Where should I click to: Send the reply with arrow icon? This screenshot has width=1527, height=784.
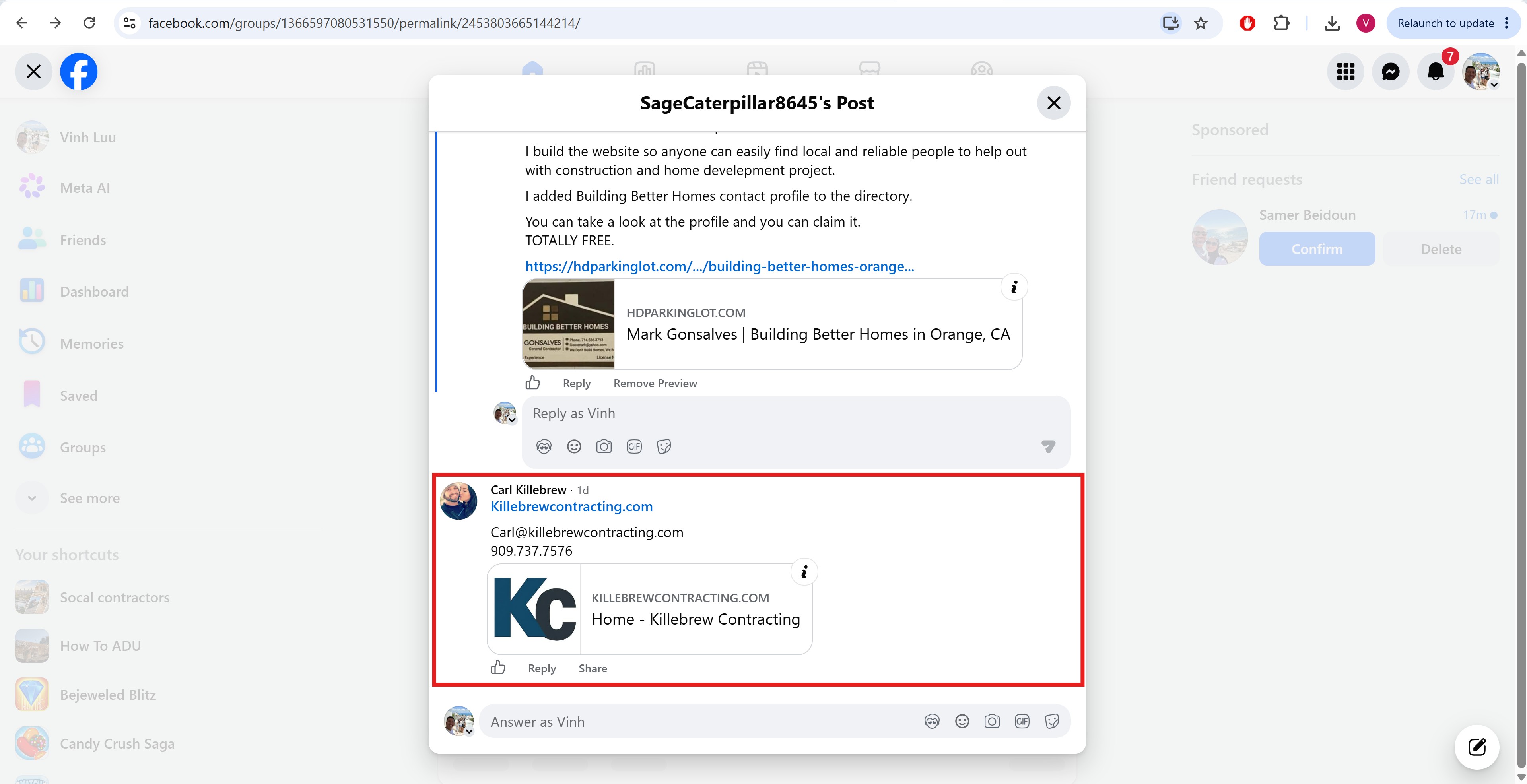(x=1048, y=447)
